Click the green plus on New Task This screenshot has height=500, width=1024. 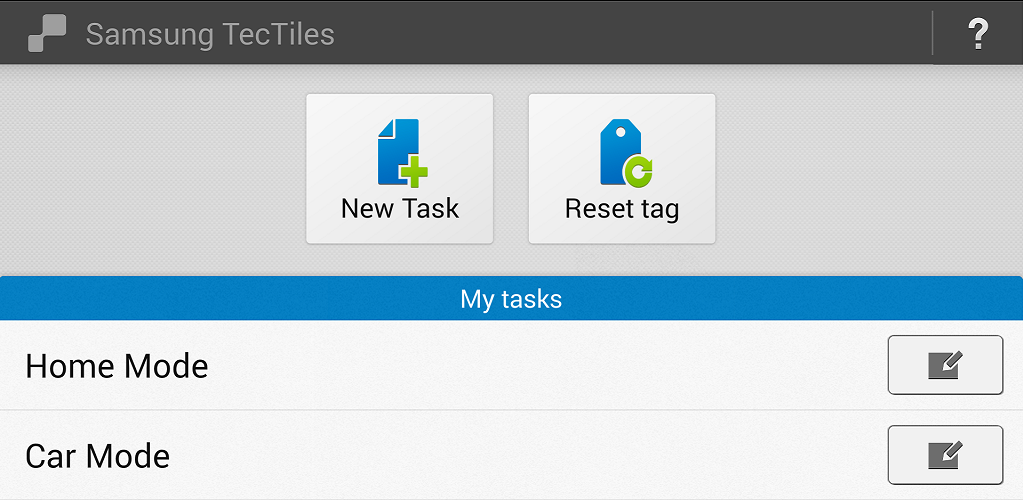coord(413,173)
